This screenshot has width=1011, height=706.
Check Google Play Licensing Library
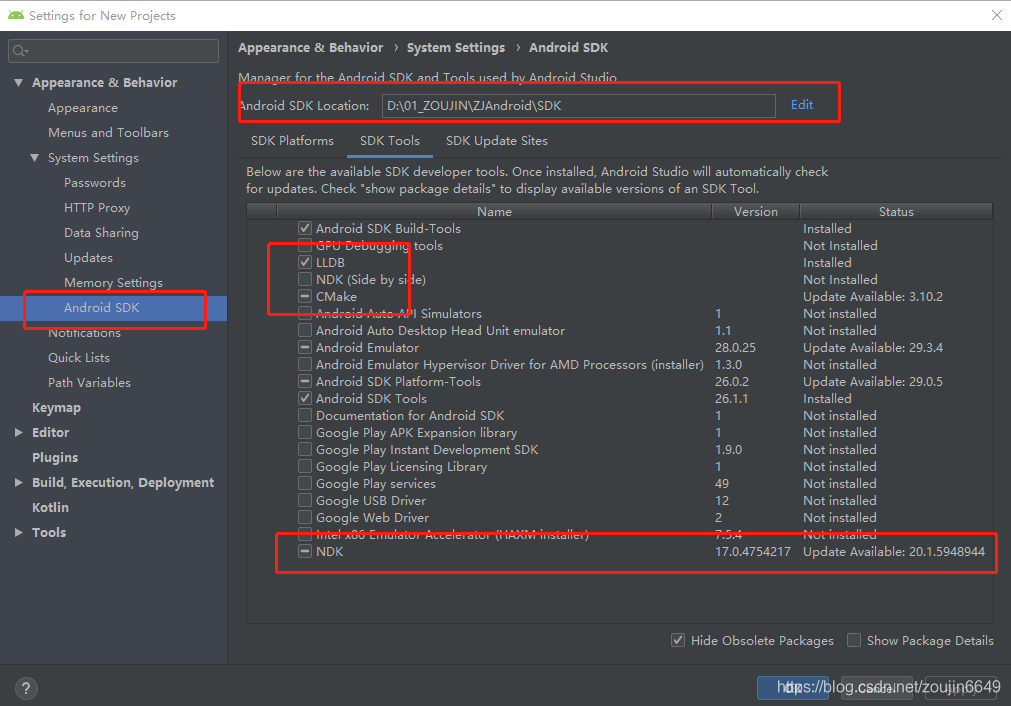point(305,466)
